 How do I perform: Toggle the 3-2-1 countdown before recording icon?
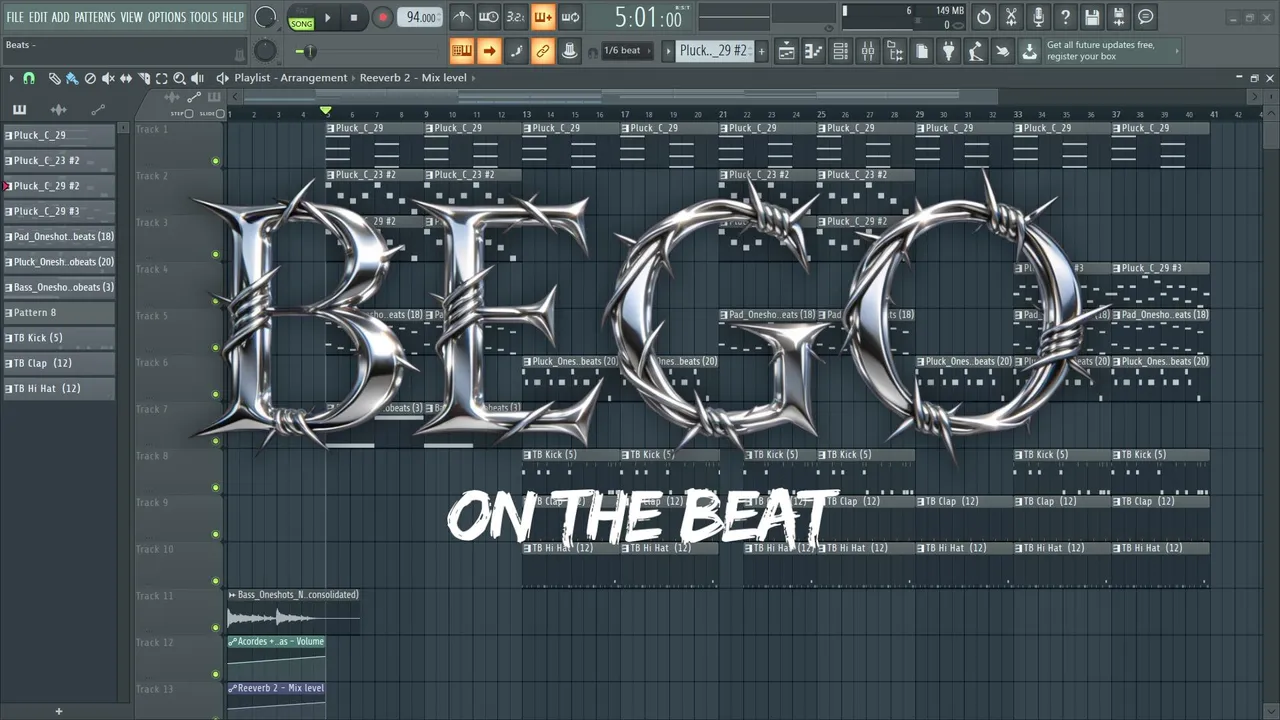tap(515, 17)
